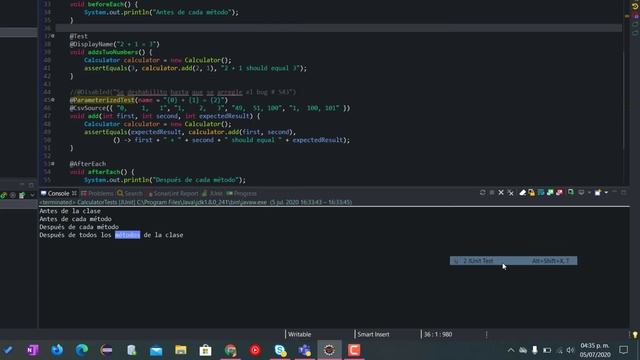This screenshot has width=640, height=360.
Task: Click the greyed Relaunch icon in console toolbar
Action: click(482, 192)
